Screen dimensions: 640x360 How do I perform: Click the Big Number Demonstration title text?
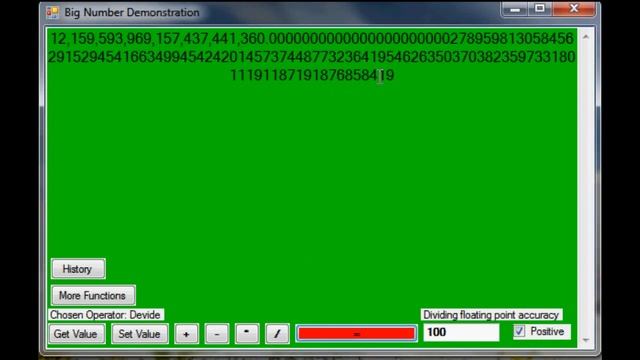[x=132, y=12]
